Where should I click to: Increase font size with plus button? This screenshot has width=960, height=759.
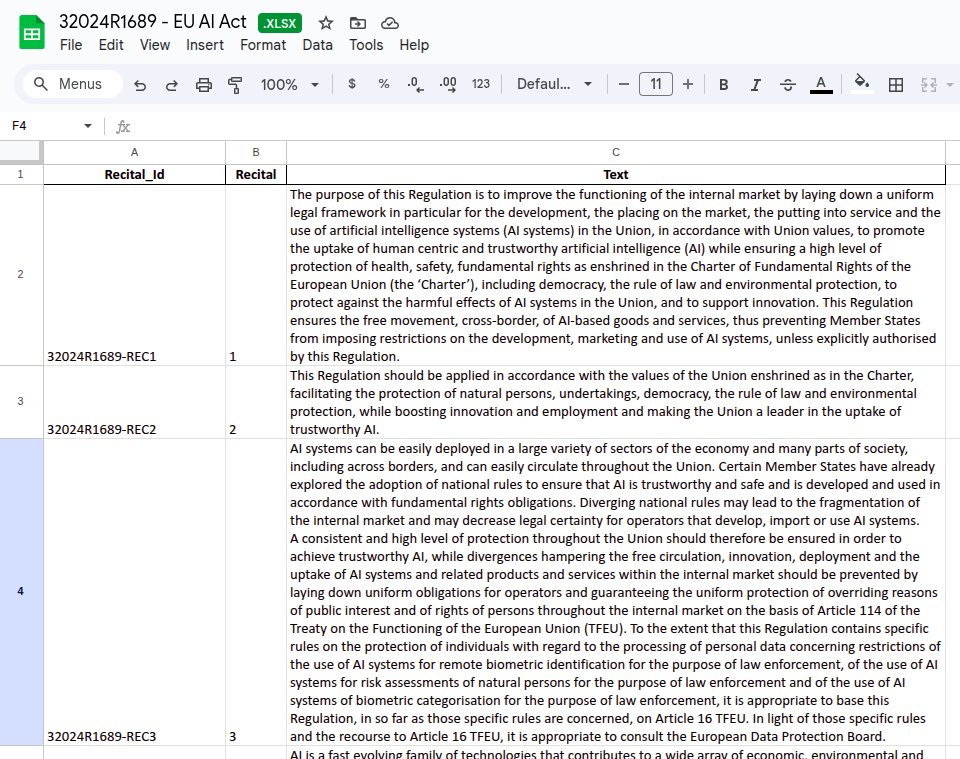click(x=688, y=84)
